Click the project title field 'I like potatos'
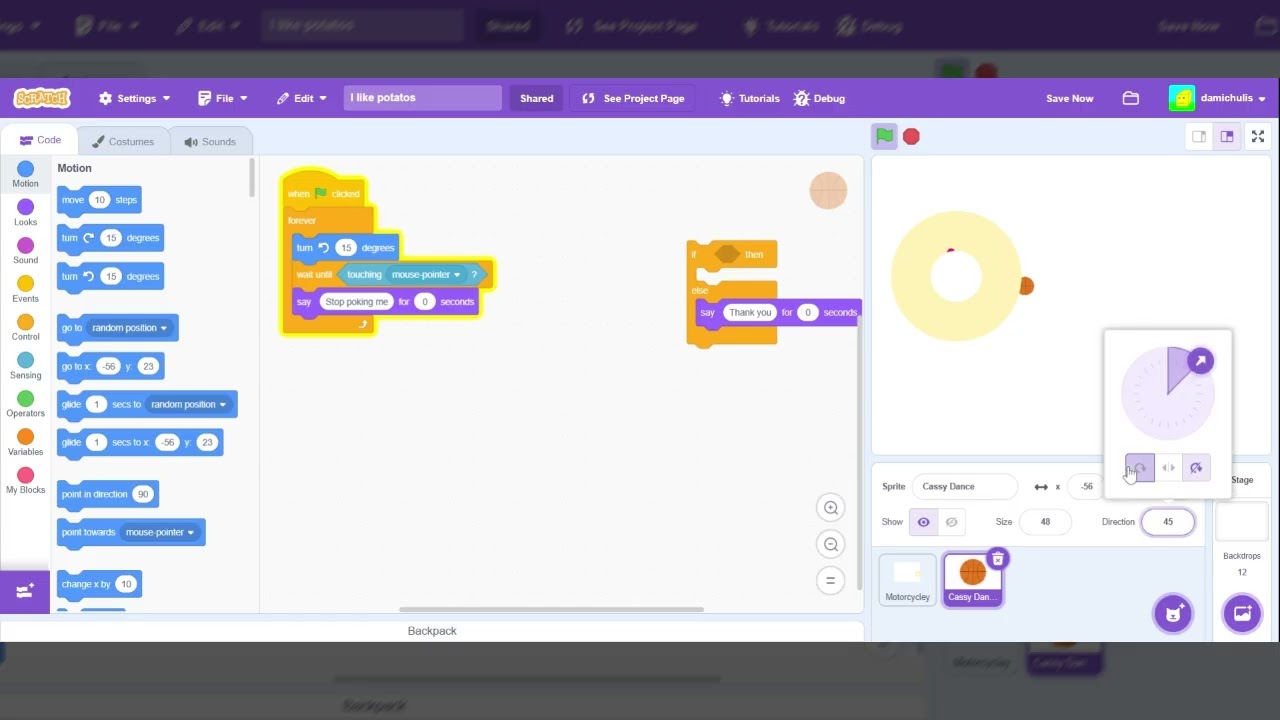Viewport: 1280px width, 720px height. [x=422, y=98]
